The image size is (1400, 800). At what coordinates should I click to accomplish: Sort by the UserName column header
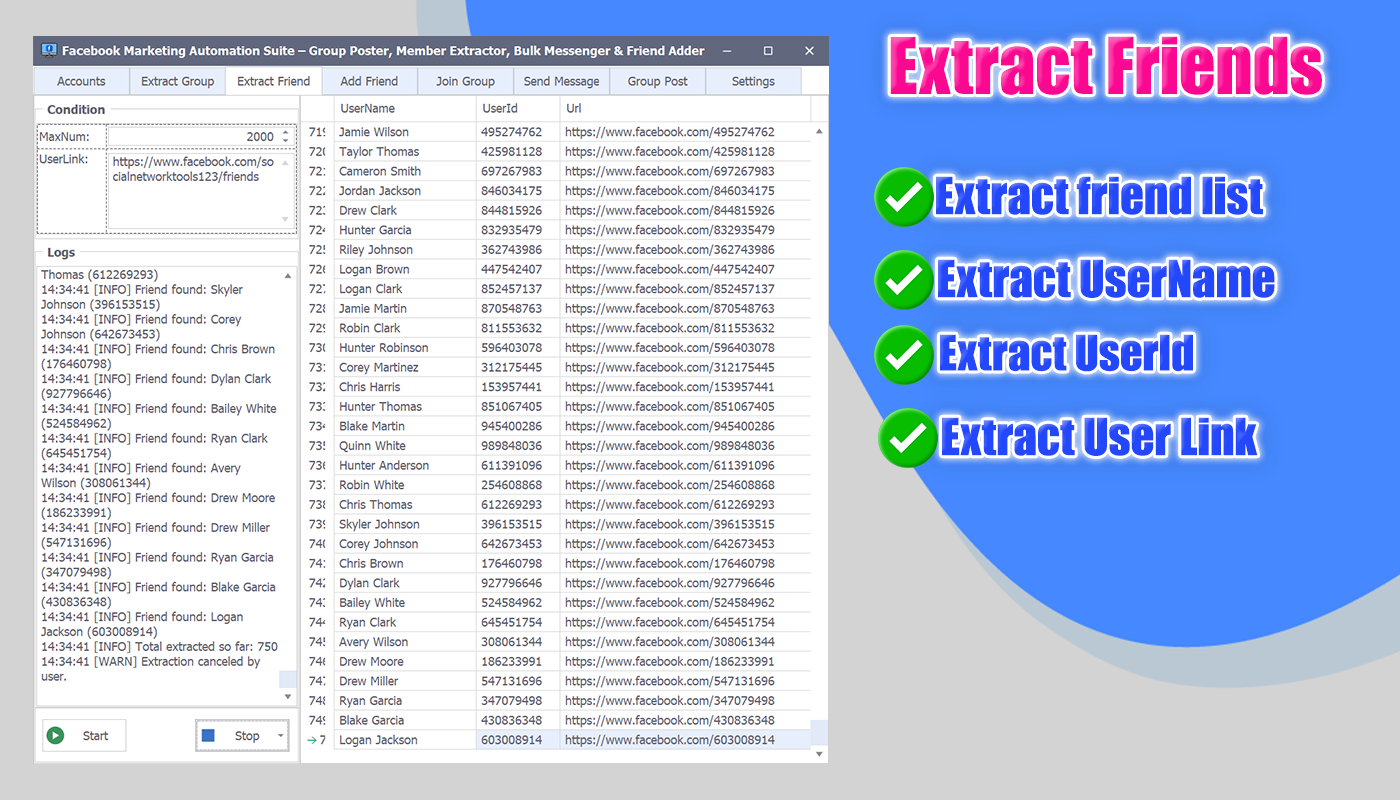click(x=405, y=108)
